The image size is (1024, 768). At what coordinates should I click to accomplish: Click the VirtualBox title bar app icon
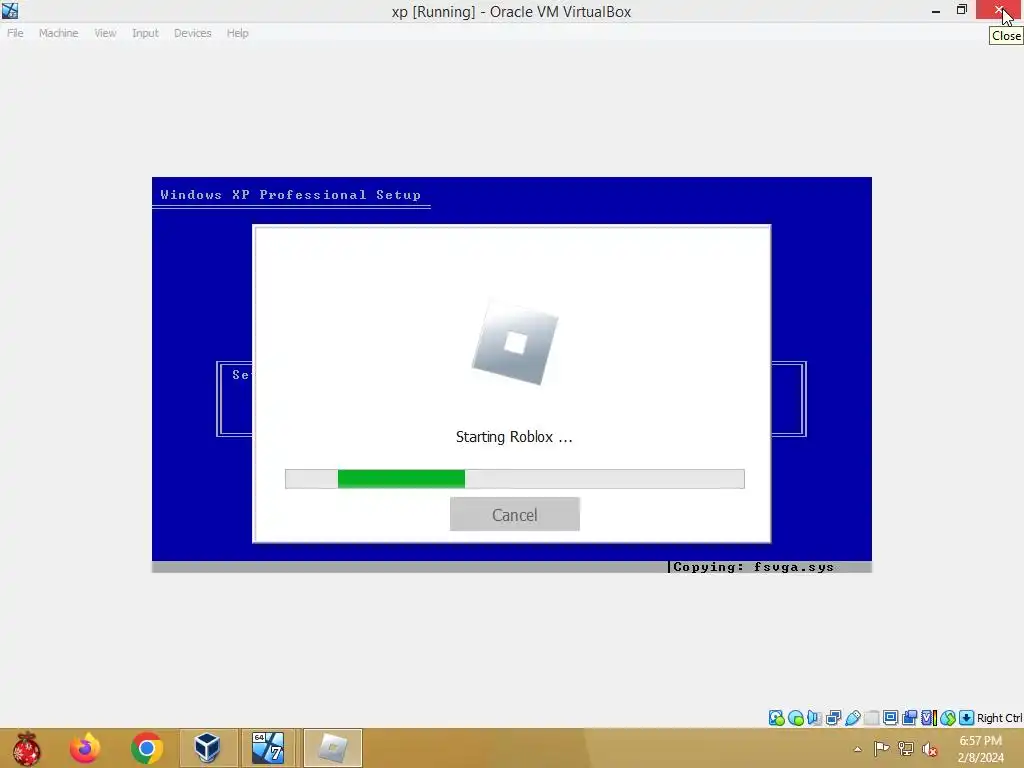pyautogui.click(x=10, y=10)
